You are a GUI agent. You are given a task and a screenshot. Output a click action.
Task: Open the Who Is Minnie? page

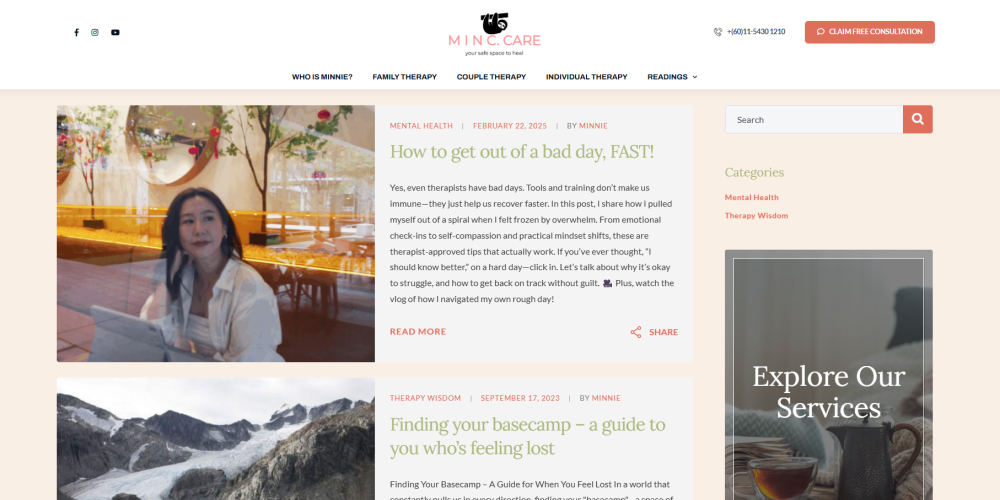[x=322, y=77]
